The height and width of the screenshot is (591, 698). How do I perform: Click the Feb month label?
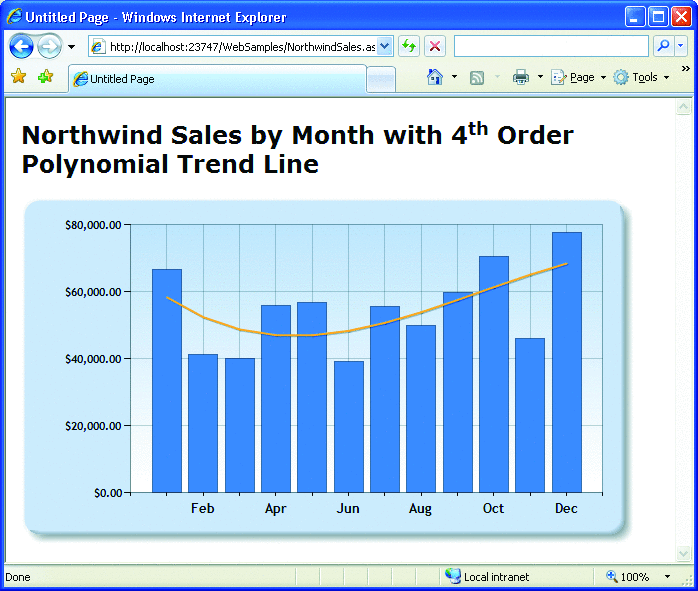coord(203,508)
